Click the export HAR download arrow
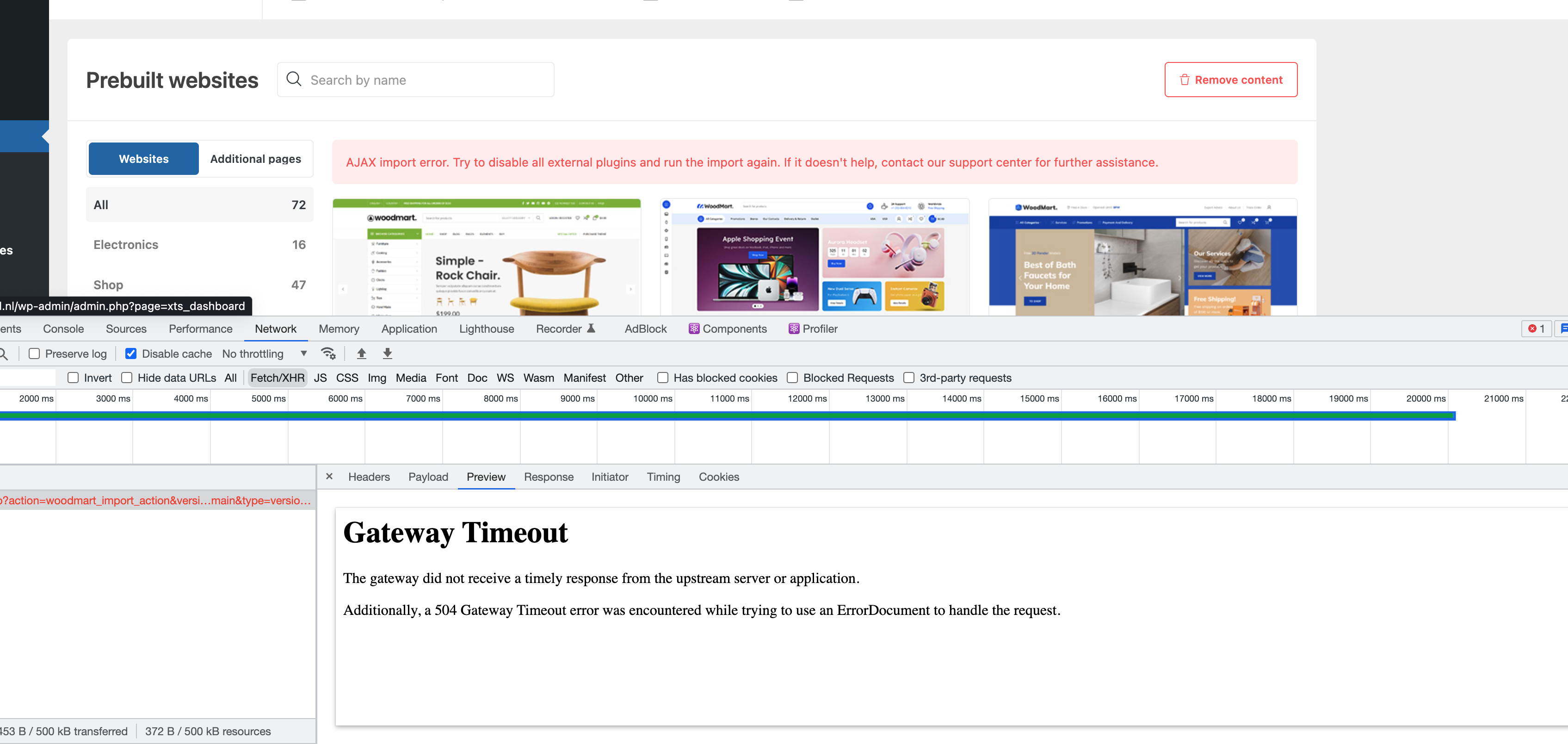This screenshot has height=744, width=1568. point(387,353)
